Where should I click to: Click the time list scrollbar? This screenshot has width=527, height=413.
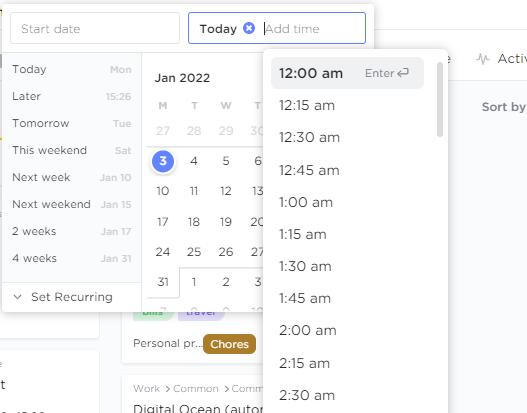[x=440, y=99]
